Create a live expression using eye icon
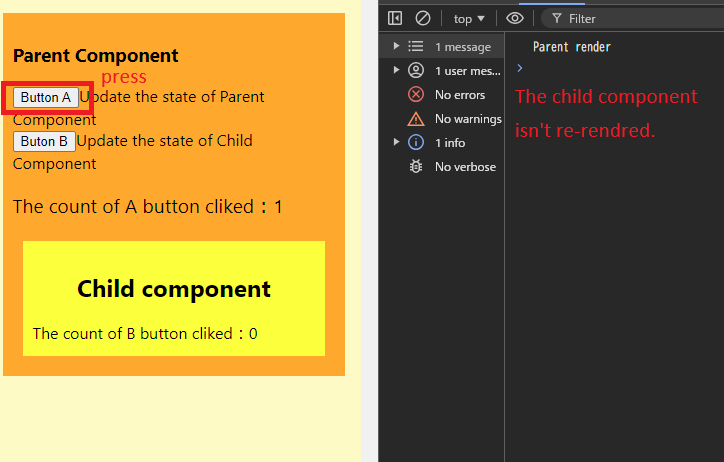 coord(515,18)
